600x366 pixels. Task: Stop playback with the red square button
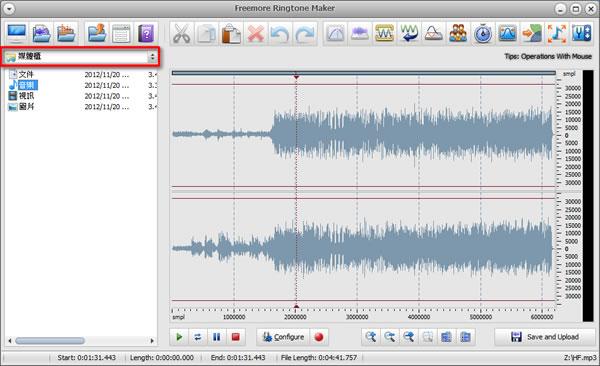click(236, 337)
